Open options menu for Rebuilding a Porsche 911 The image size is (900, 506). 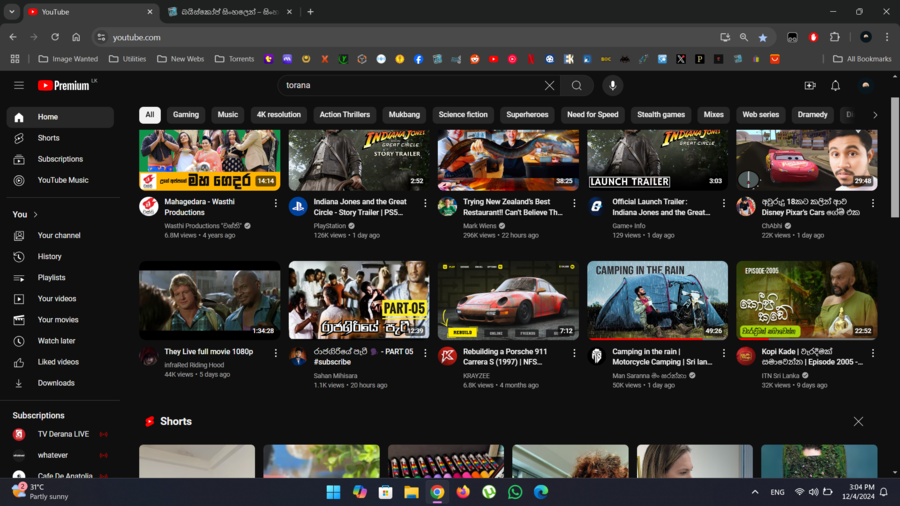(574, 353)
